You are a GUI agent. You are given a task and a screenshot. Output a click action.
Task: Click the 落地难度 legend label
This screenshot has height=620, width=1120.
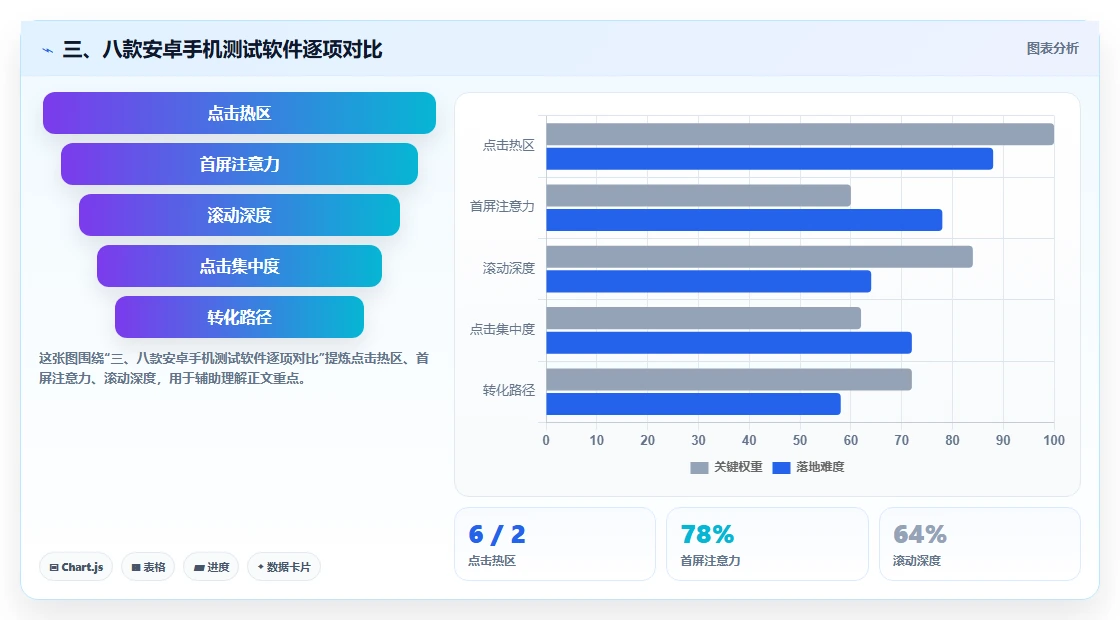click(820, 467)
